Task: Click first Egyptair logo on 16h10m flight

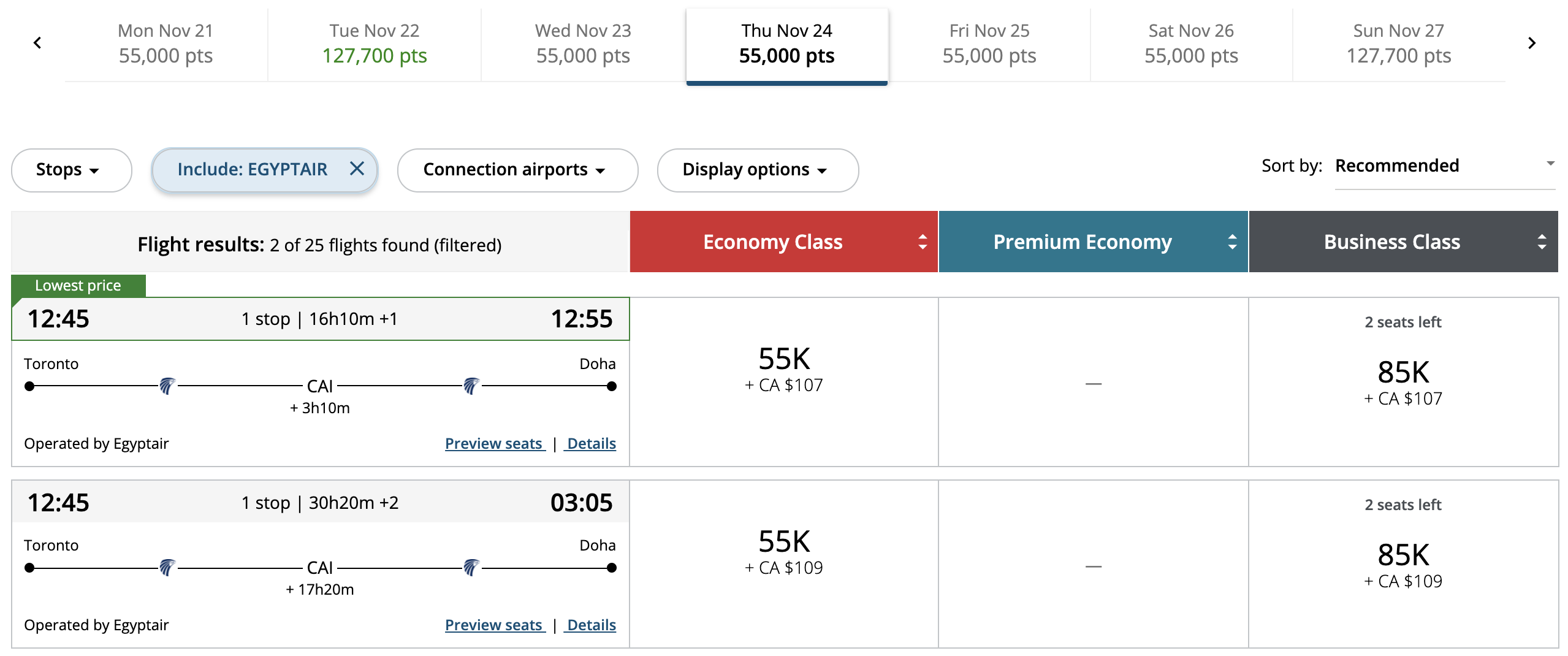Action: coord(167,386)
